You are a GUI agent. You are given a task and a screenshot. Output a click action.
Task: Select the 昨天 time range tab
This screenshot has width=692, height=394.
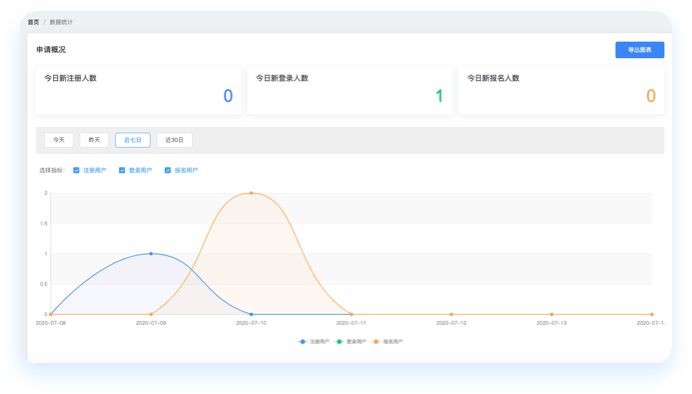pos(94,140)
